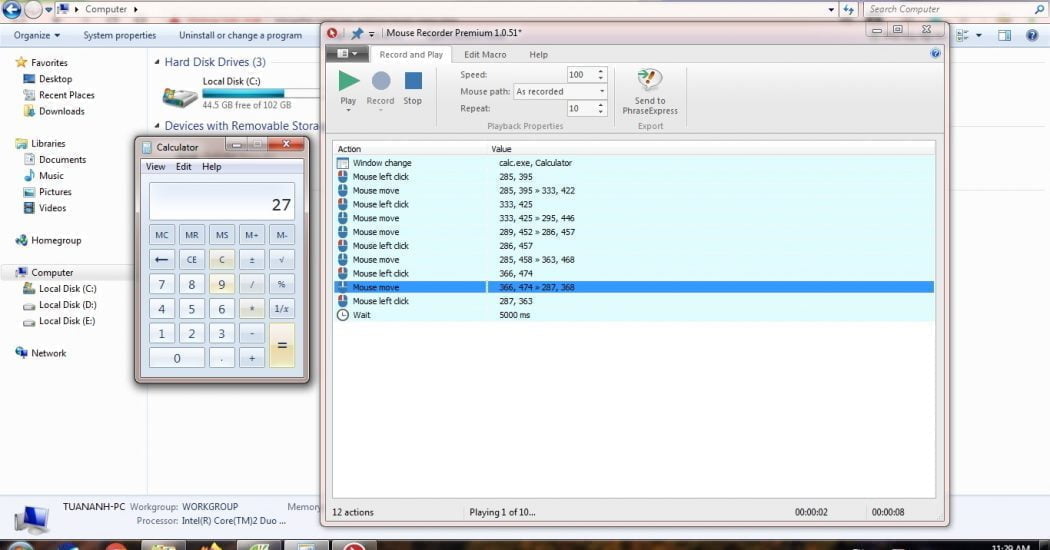Viewport: 1050px width, 550px height.
Task: Decrease Repeat with the down spinner arrow
Action: [601, 112]
